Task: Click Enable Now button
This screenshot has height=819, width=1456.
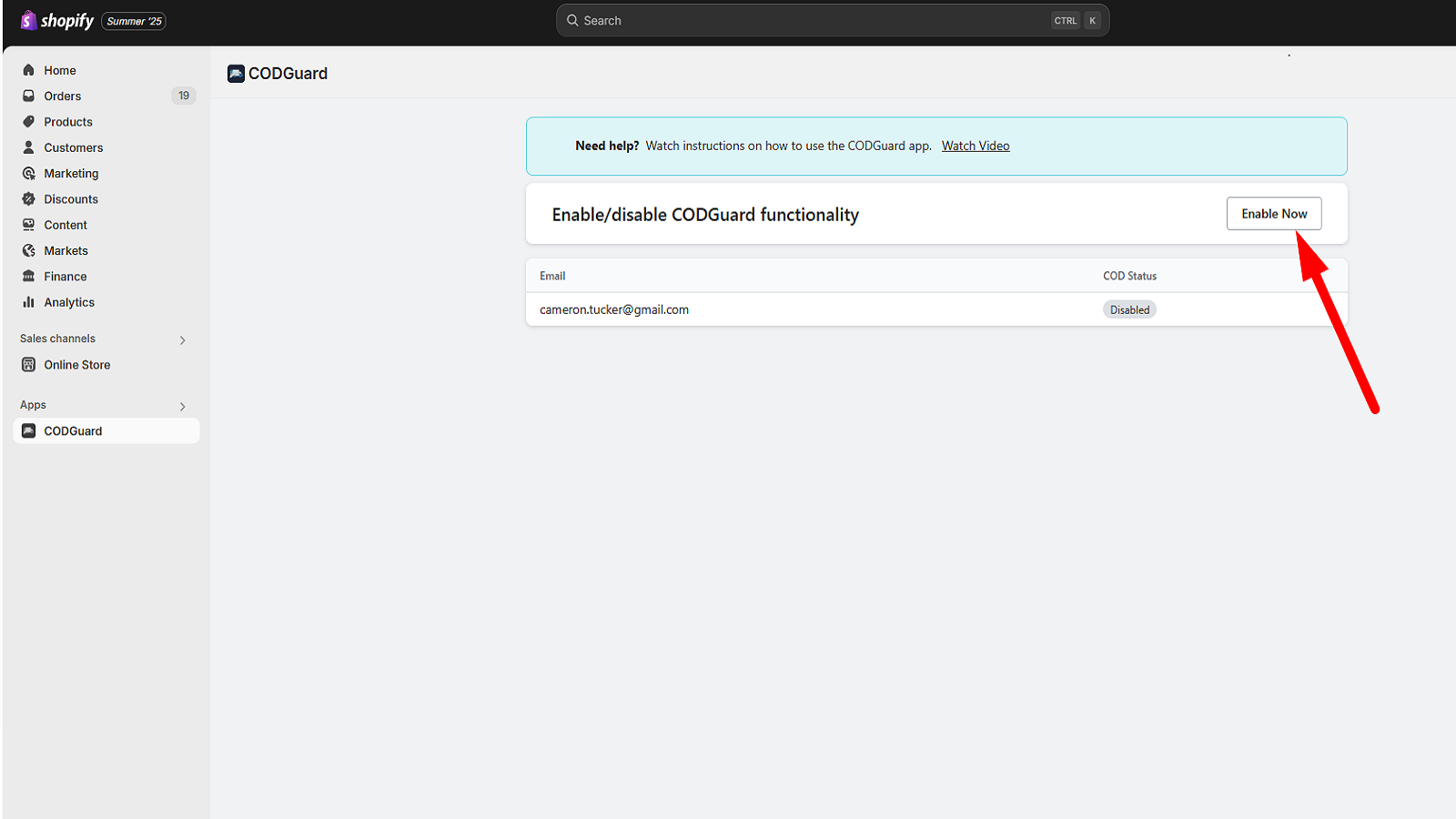Action: [1274, 214]
